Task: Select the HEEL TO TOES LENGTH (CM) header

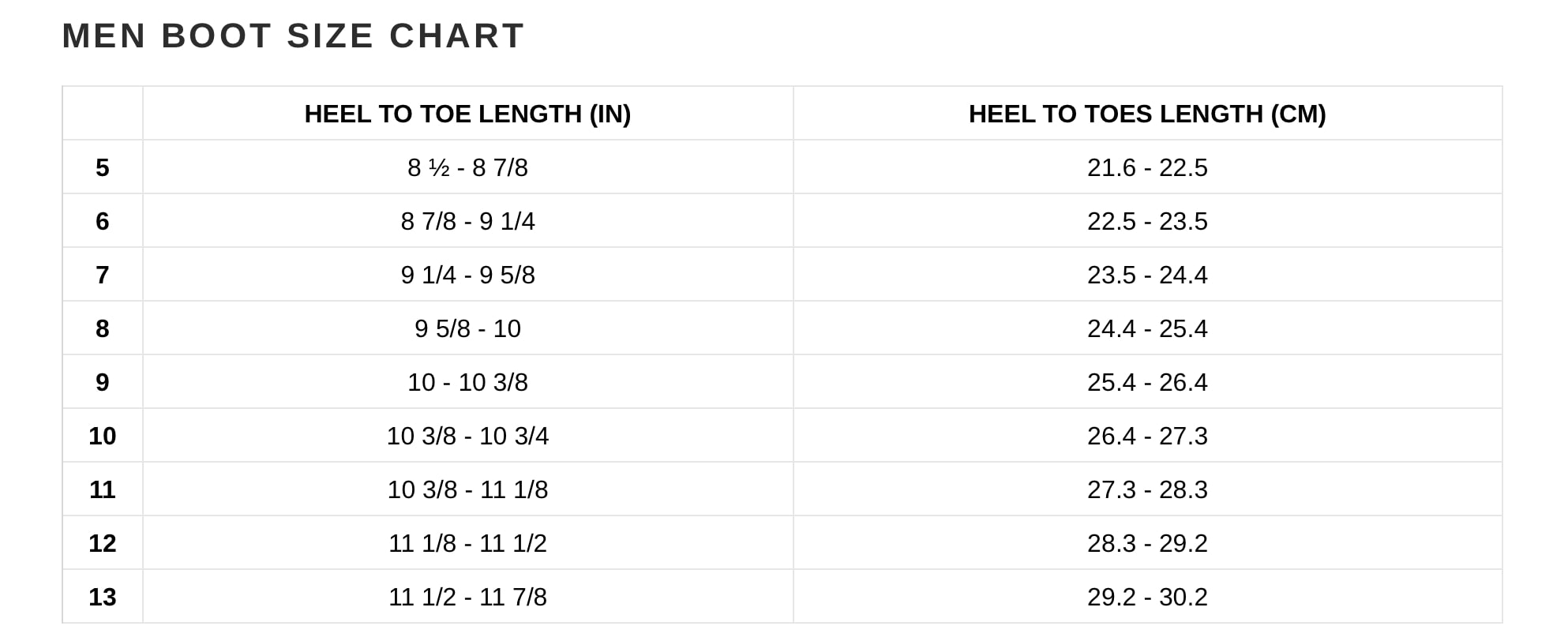Action: (x=1147, y=114)
